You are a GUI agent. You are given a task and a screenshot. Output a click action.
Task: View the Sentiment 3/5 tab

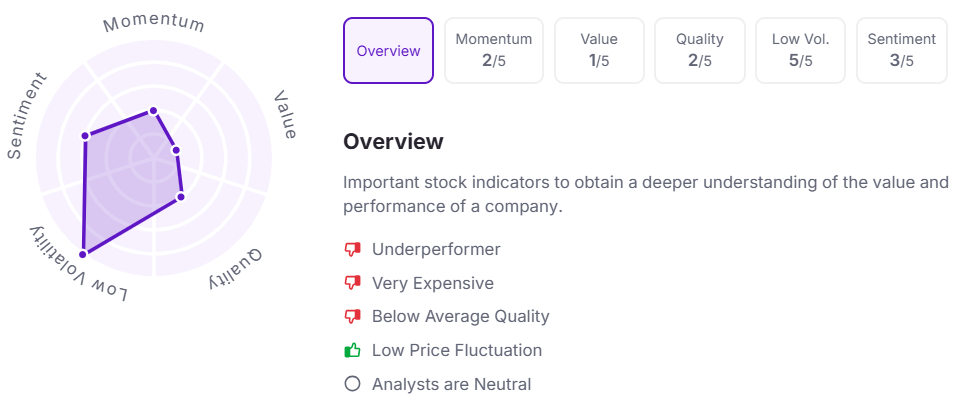click(x=901, y=50)
